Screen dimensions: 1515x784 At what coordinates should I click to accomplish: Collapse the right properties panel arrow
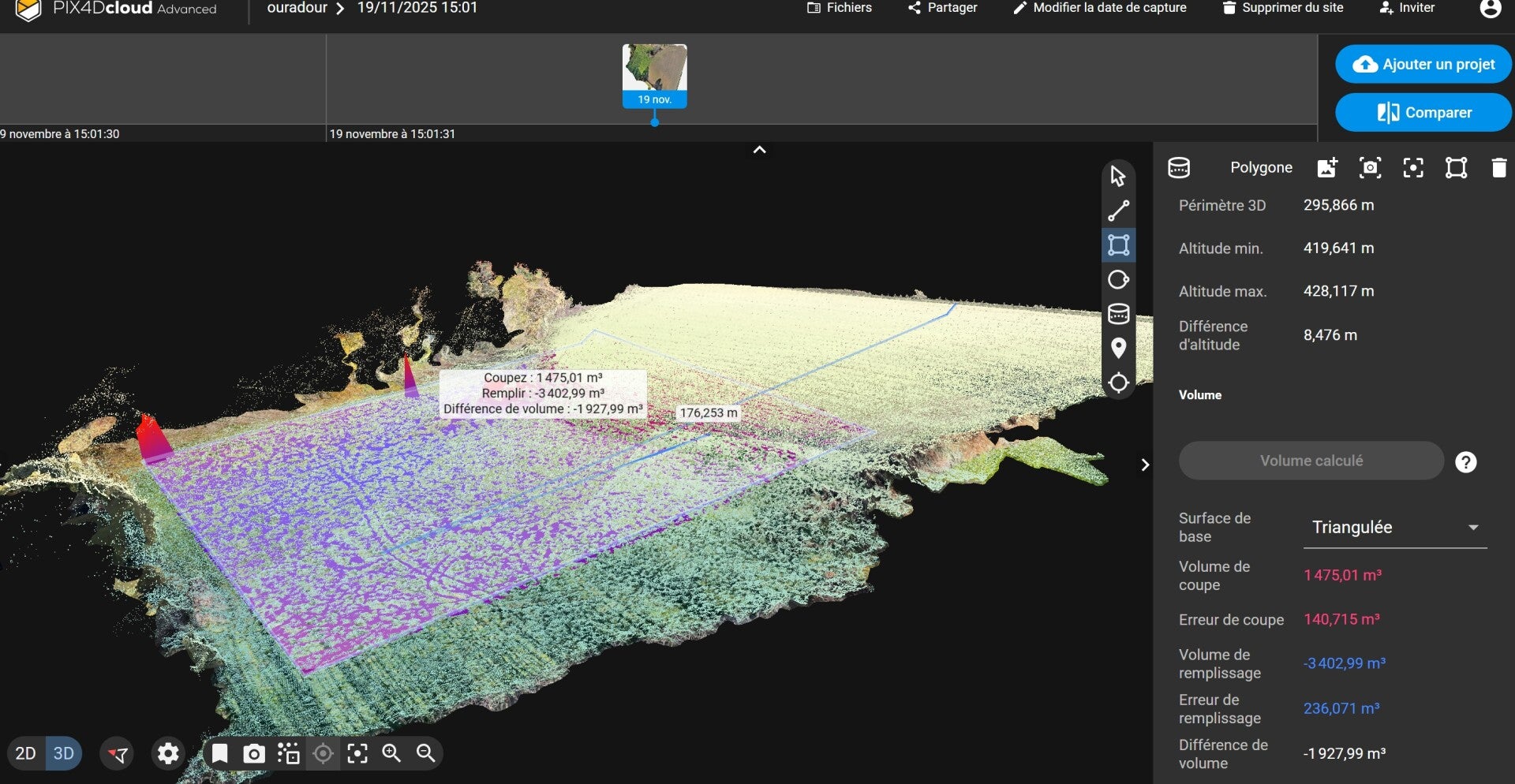click(1144, 465)
